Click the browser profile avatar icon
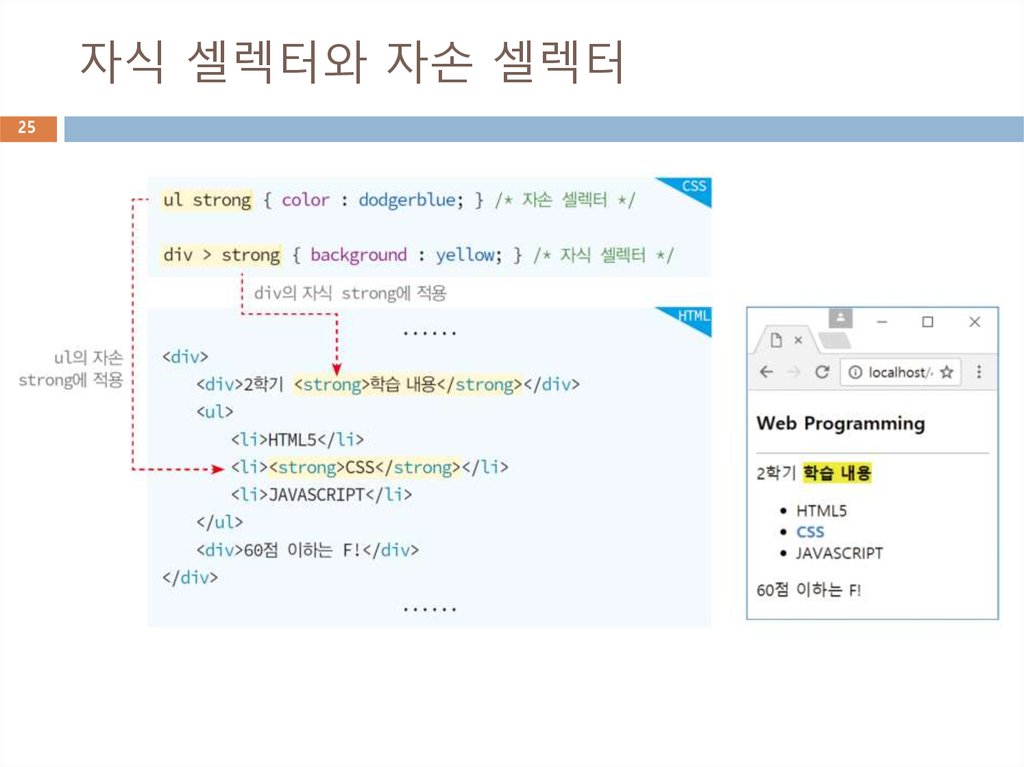 click(x=840, y=318)
